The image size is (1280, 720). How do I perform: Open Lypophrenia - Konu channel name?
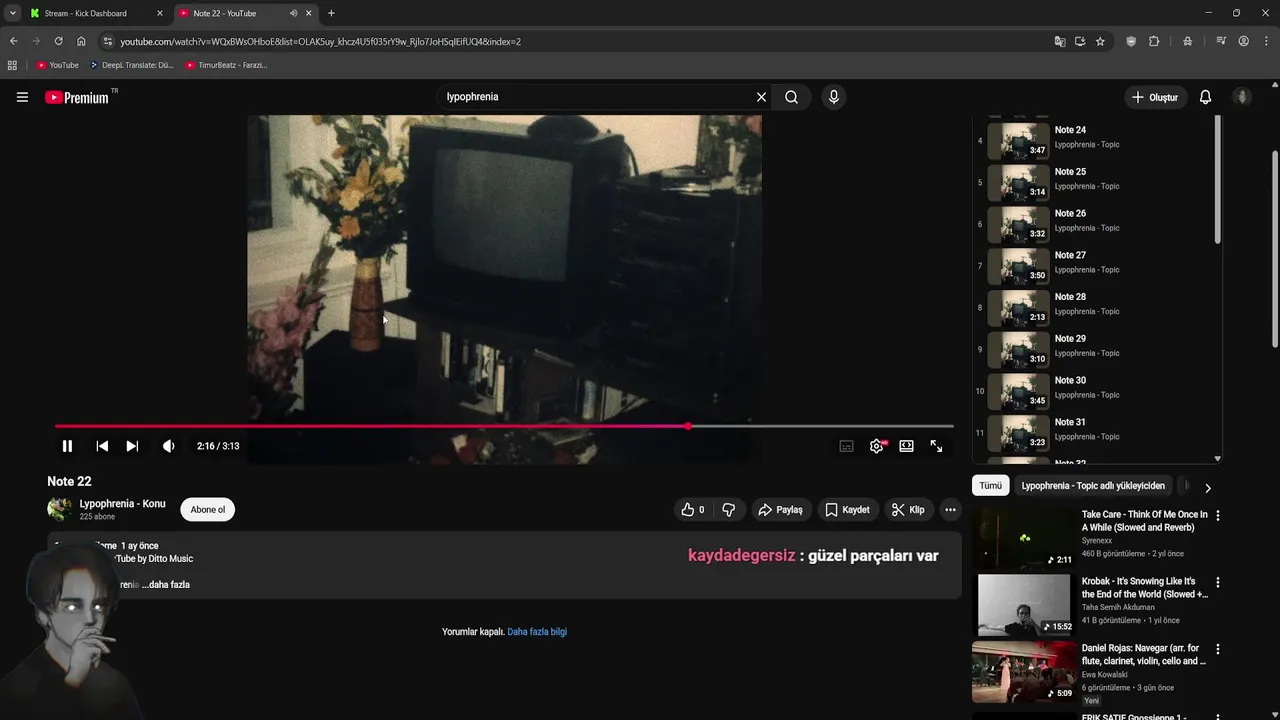122,504
